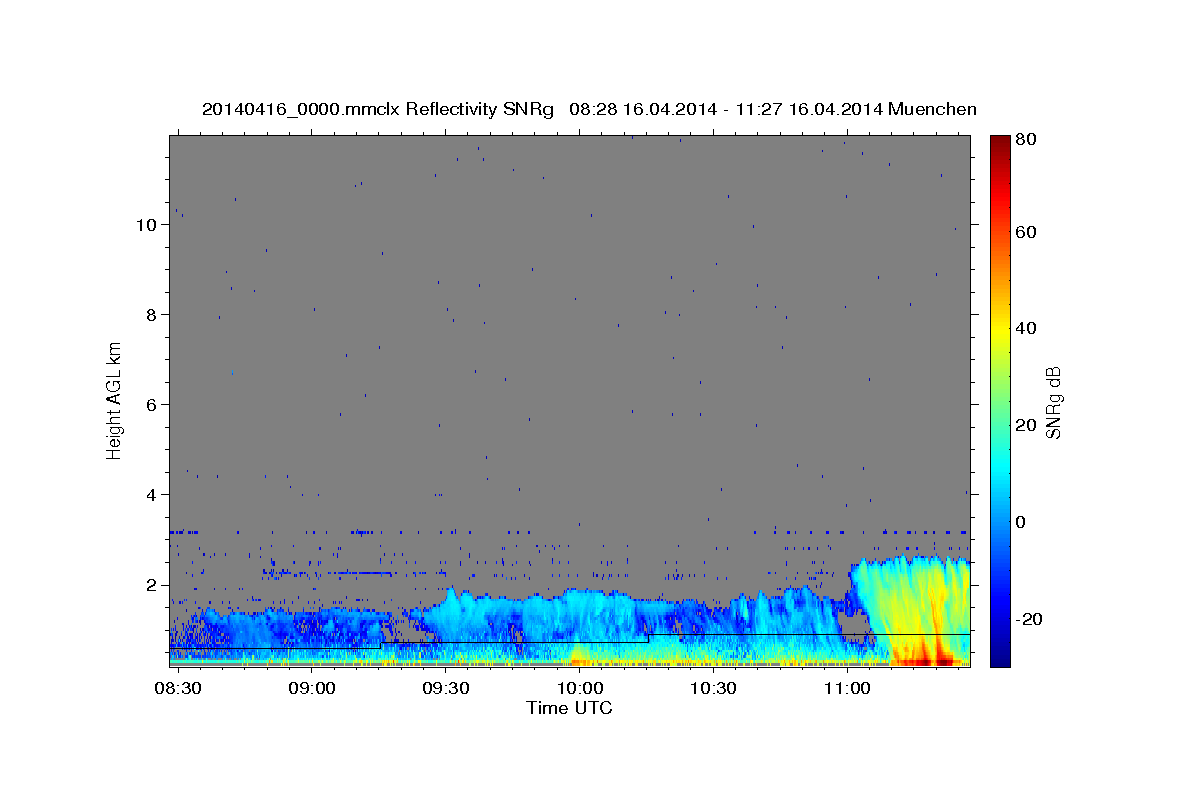Click the height axis label 2

150,585
